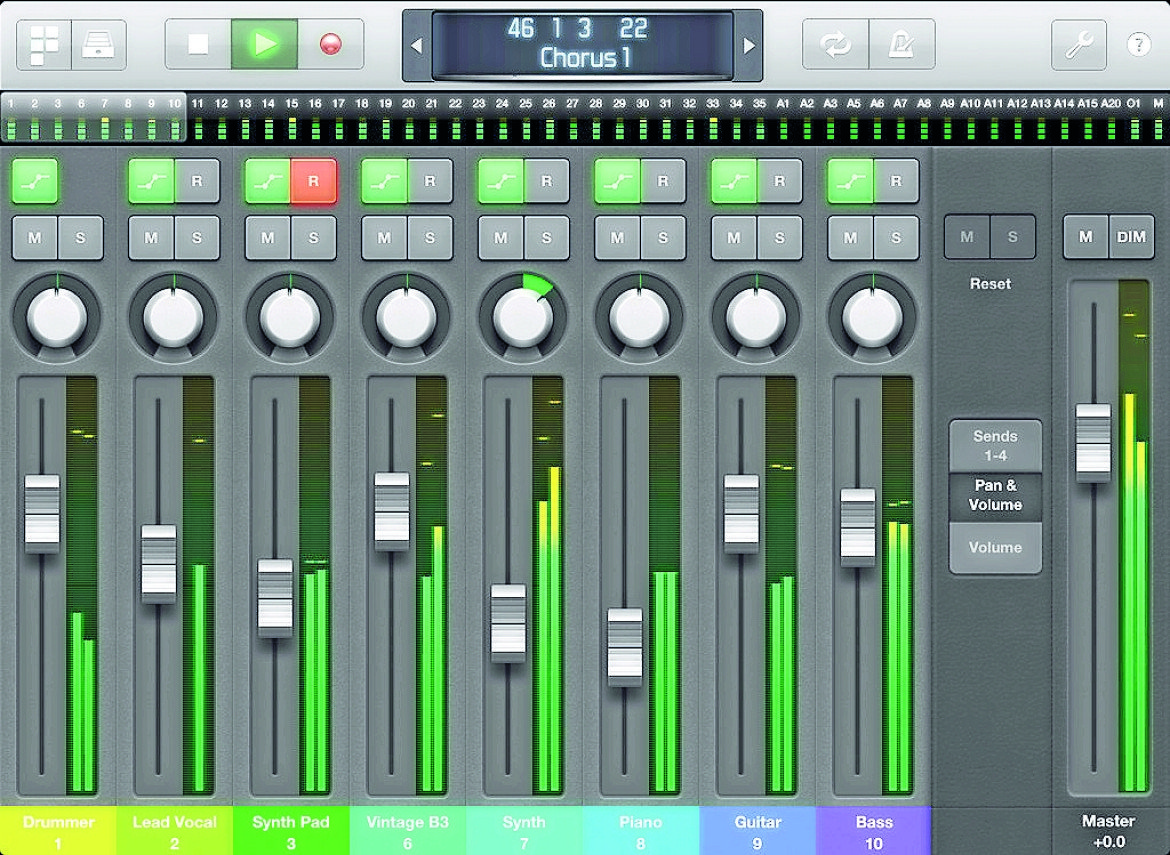This screenshot has width=1170, height=855.
Task: Mute the Drummer channel
Action: click(x=35, y=238)
